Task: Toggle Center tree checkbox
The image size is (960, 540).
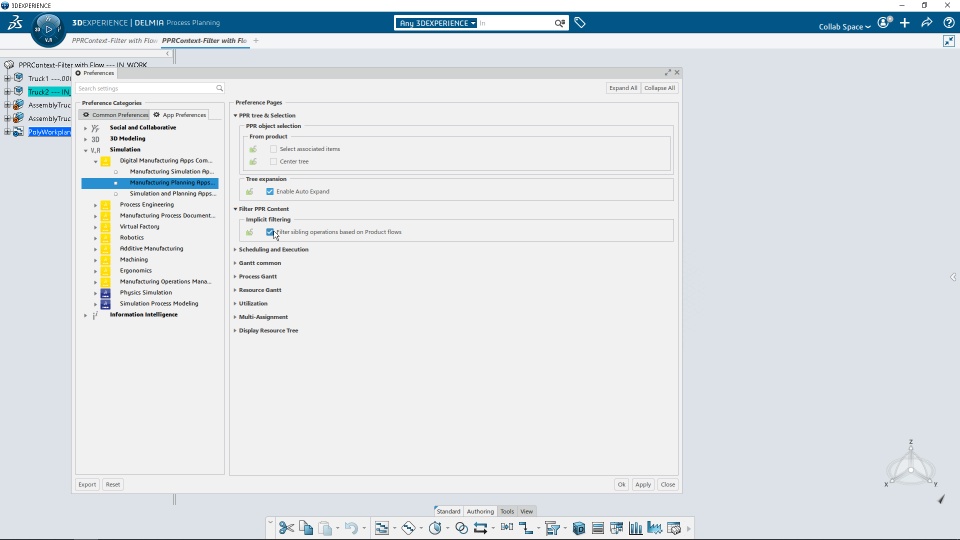Action: coord(273,162)
